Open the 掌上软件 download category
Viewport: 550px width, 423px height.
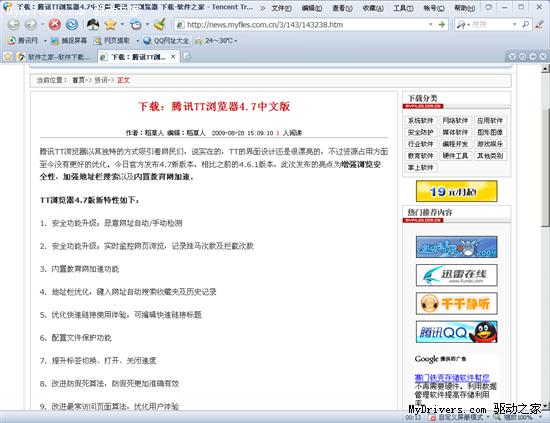coord(421,167)
